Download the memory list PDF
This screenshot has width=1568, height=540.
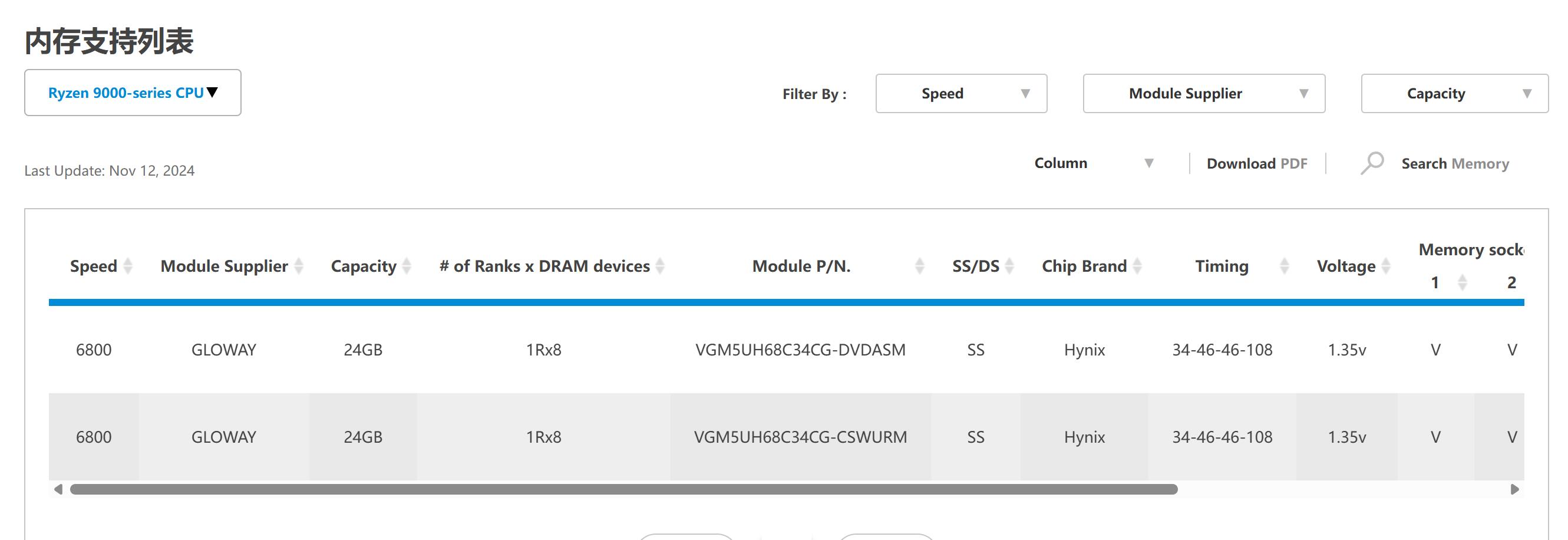1257,164
